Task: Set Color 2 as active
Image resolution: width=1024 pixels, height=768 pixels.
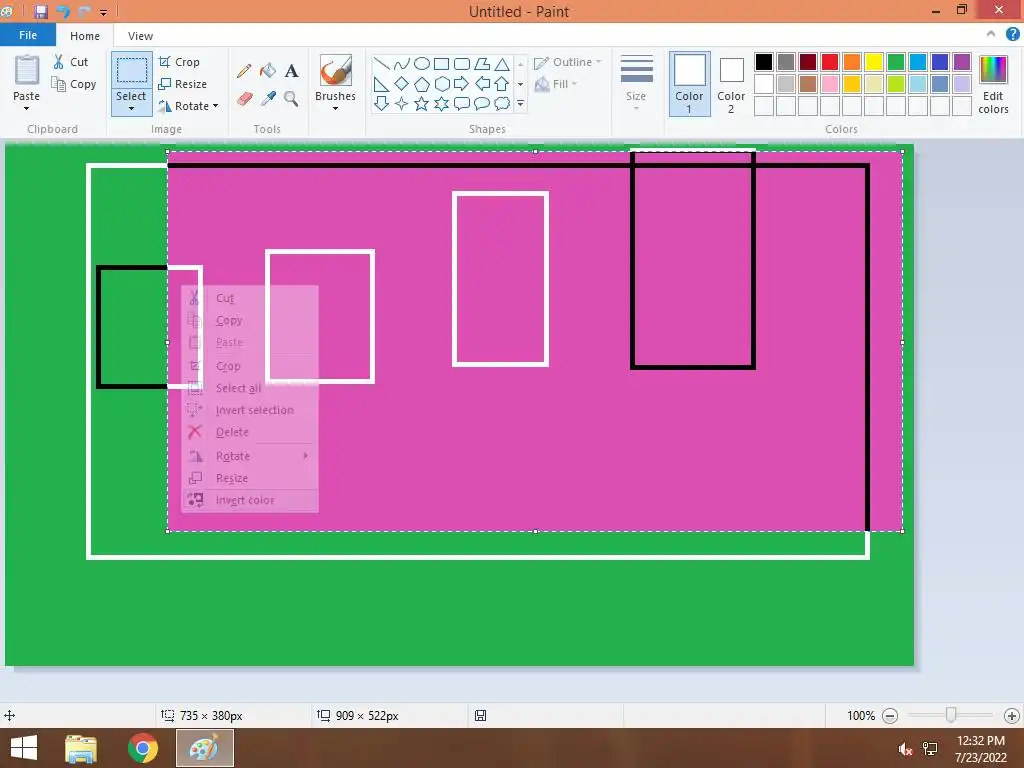Action: click(731, 84)
